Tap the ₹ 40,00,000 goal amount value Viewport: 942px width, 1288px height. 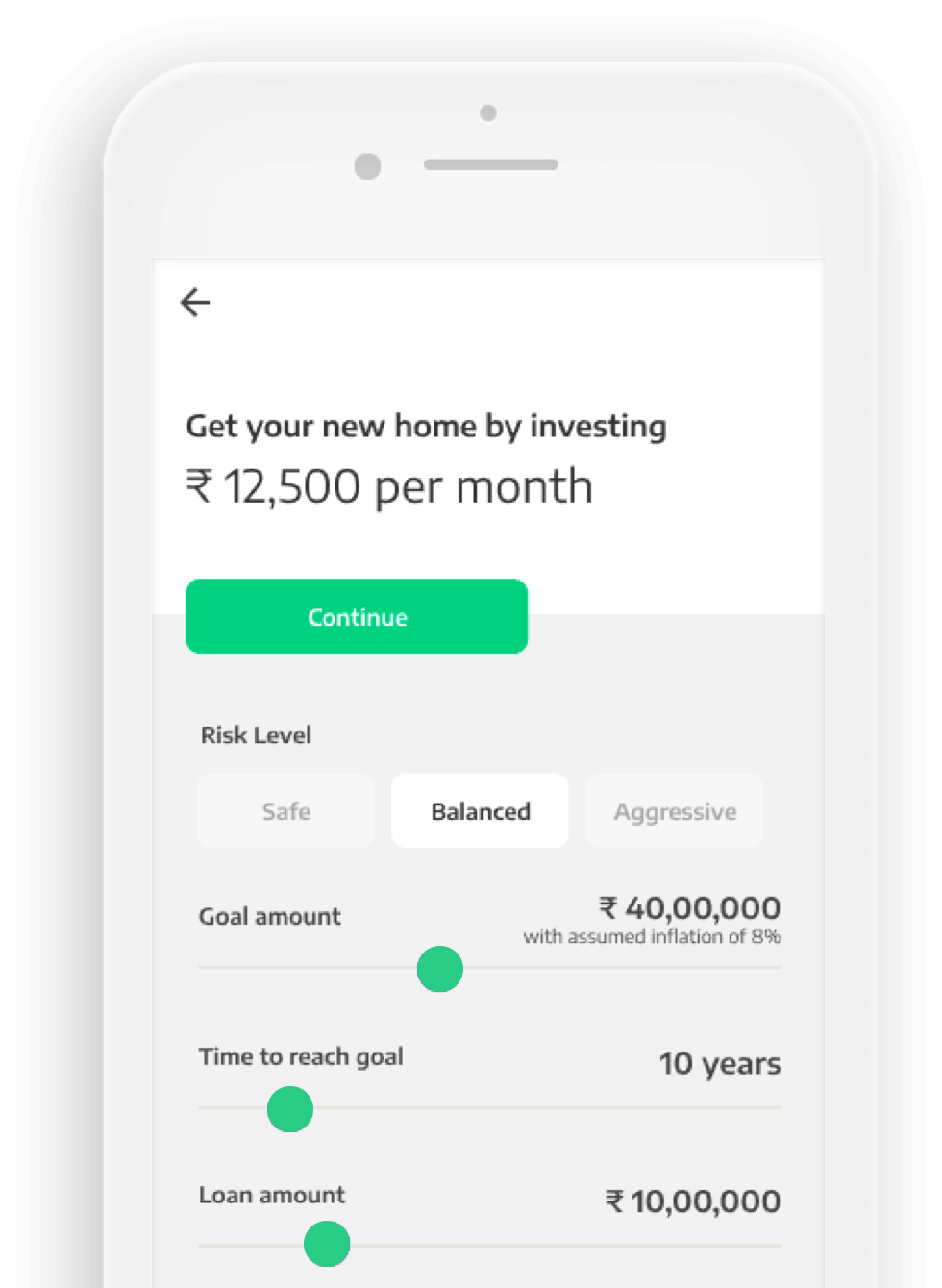[x=689, y=907]
